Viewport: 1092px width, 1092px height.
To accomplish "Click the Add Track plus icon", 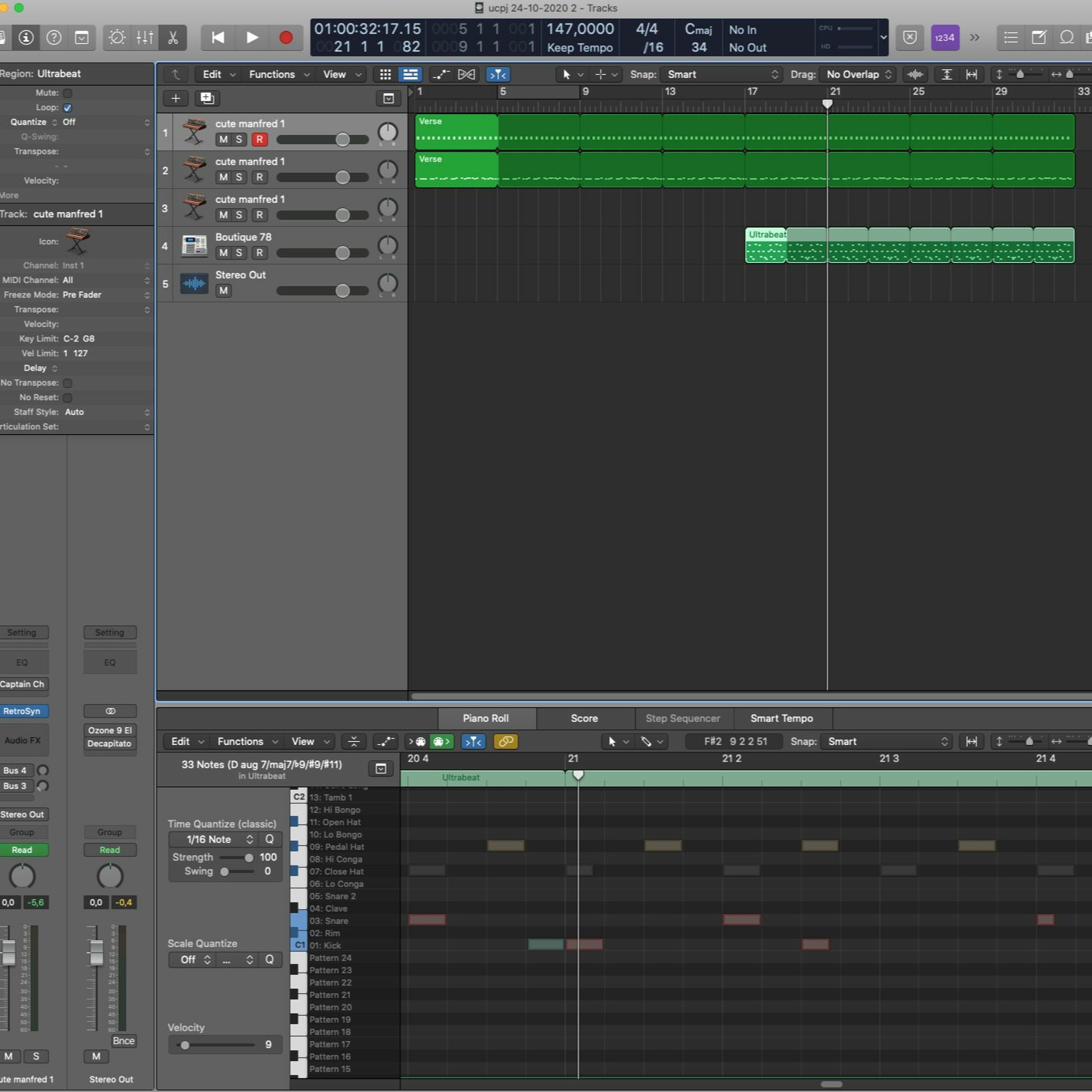I will (176, 98).
